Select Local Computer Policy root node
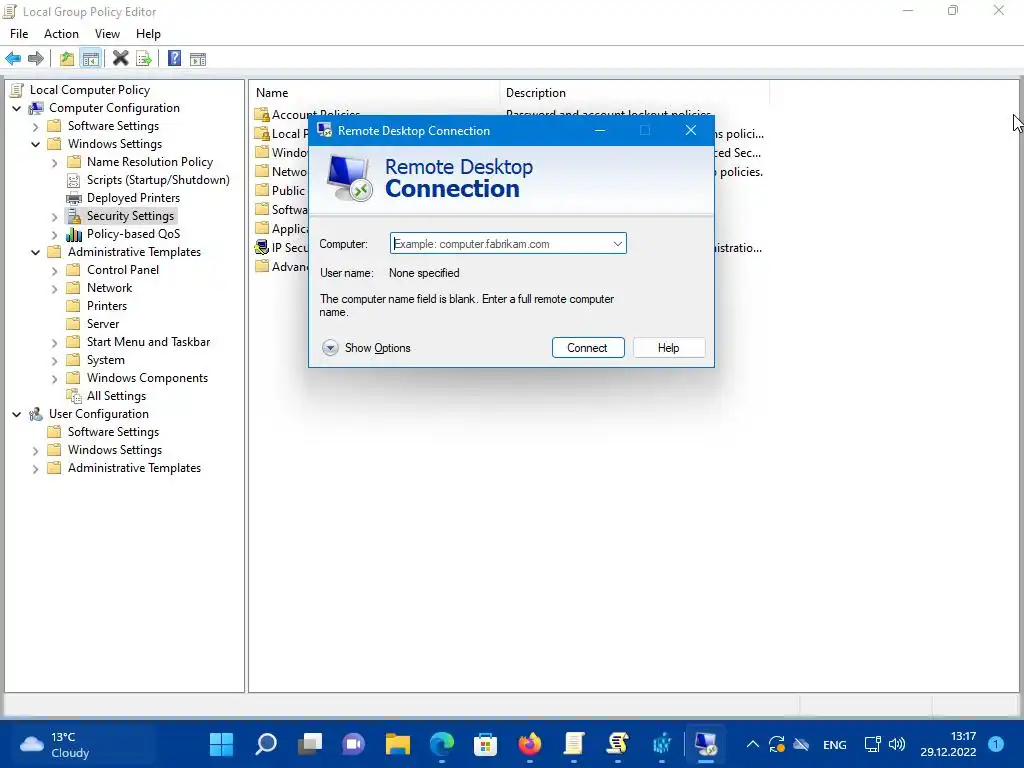 click(89, 89)
